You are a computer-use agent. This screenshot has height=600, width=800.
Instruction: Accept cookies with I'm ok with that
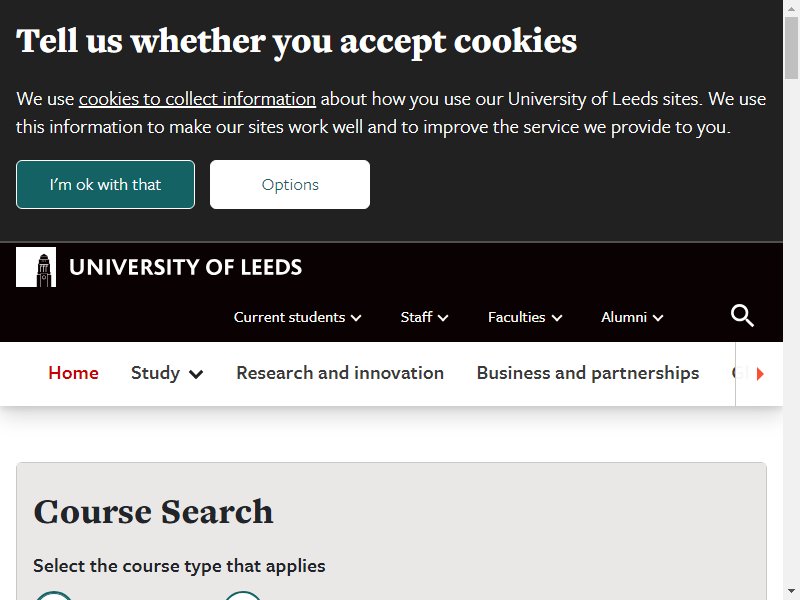pos(105,184)
